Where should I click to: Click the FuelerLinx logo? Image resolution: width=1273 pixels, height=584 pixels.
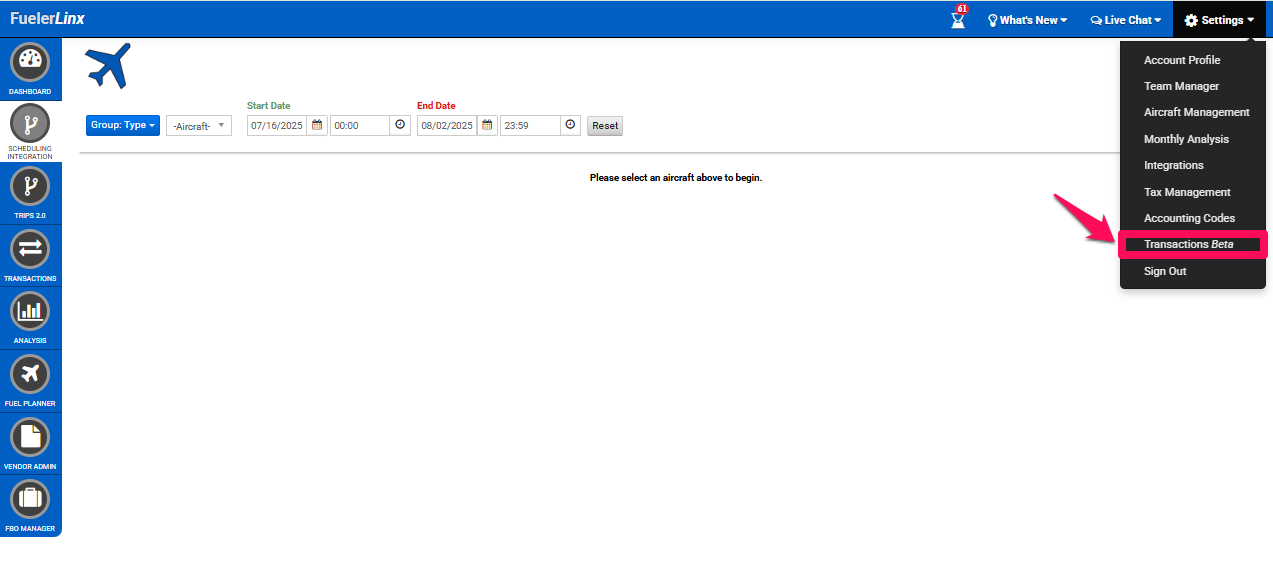[49, 19]
